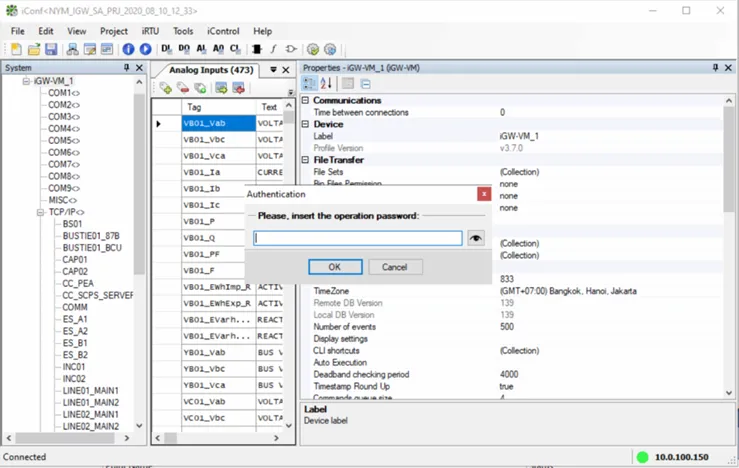Click the black chip toolbar icon

[256, 49]
